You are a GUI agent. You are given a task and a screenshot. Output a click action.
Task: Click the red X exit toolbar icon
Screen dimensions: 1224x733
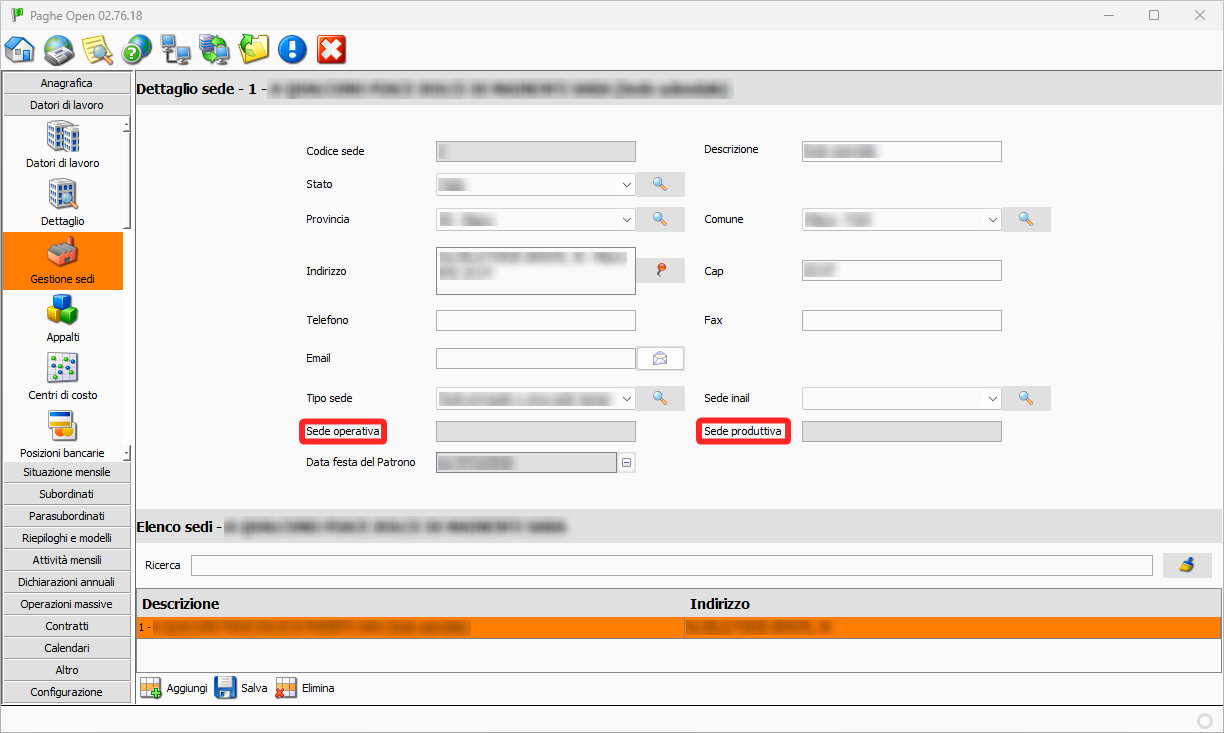click(x=331, y=49)
